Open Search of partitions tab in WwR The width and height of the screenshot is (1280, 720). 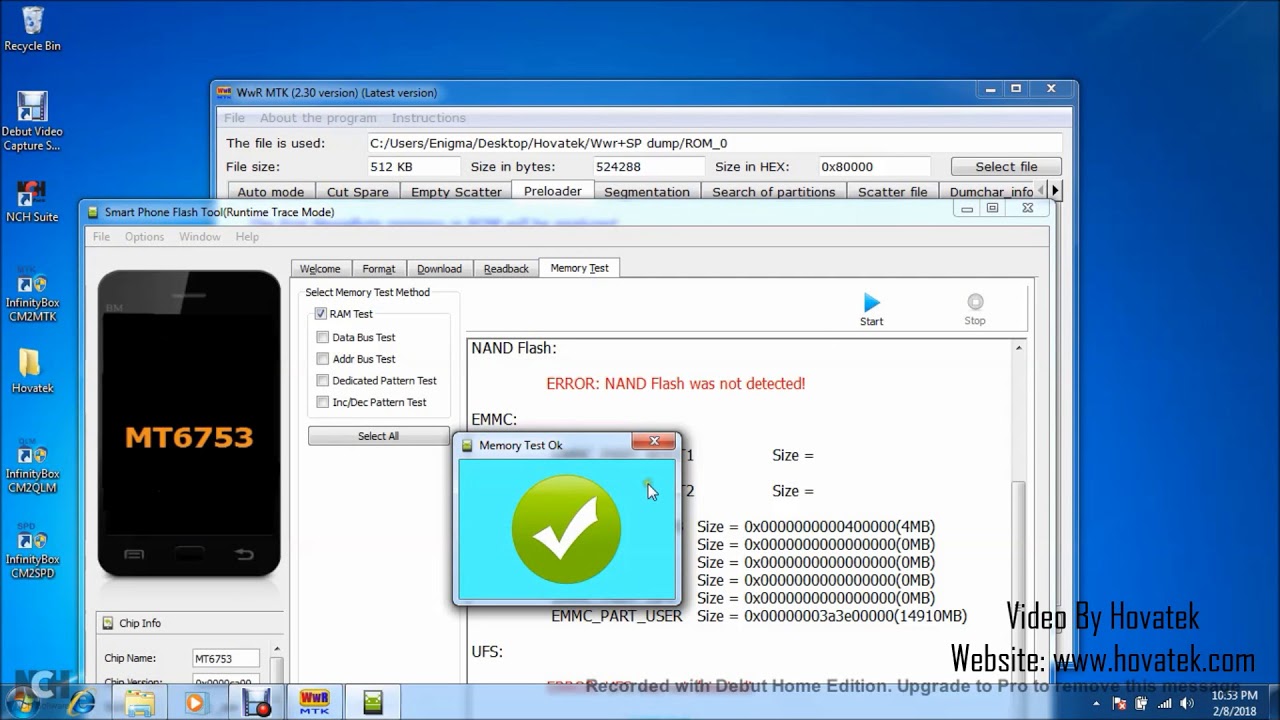pyautogui.click(x=774, y=192)
